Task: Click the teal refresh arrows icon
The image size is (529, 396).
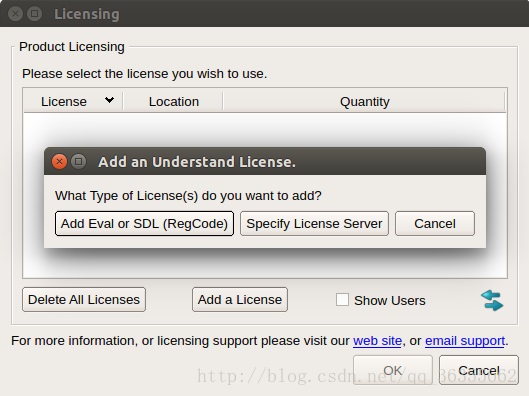Action: click(x=492, y=300)
